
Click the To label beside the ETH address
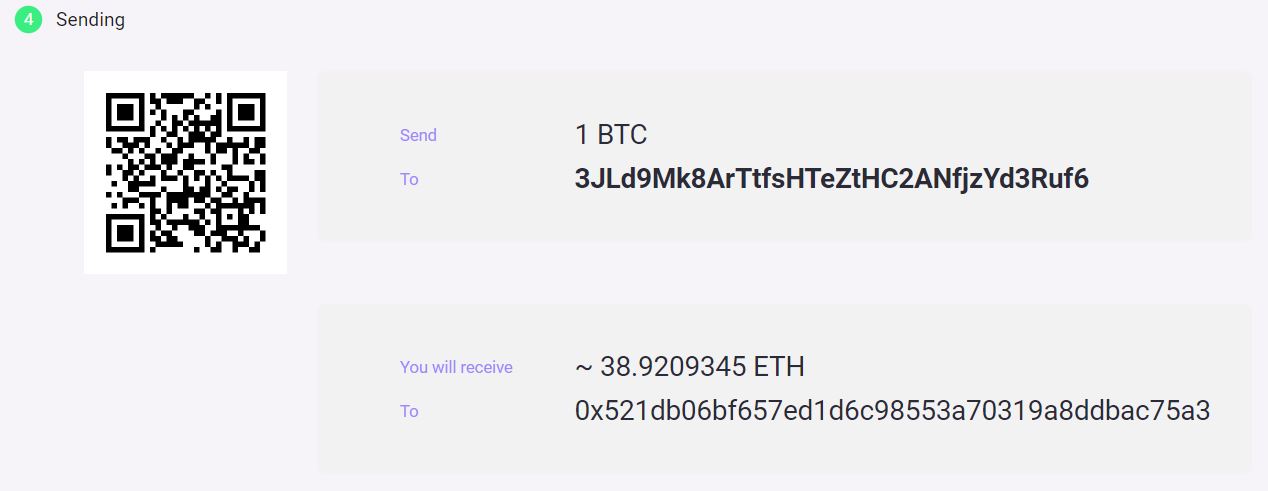[409, 411]
